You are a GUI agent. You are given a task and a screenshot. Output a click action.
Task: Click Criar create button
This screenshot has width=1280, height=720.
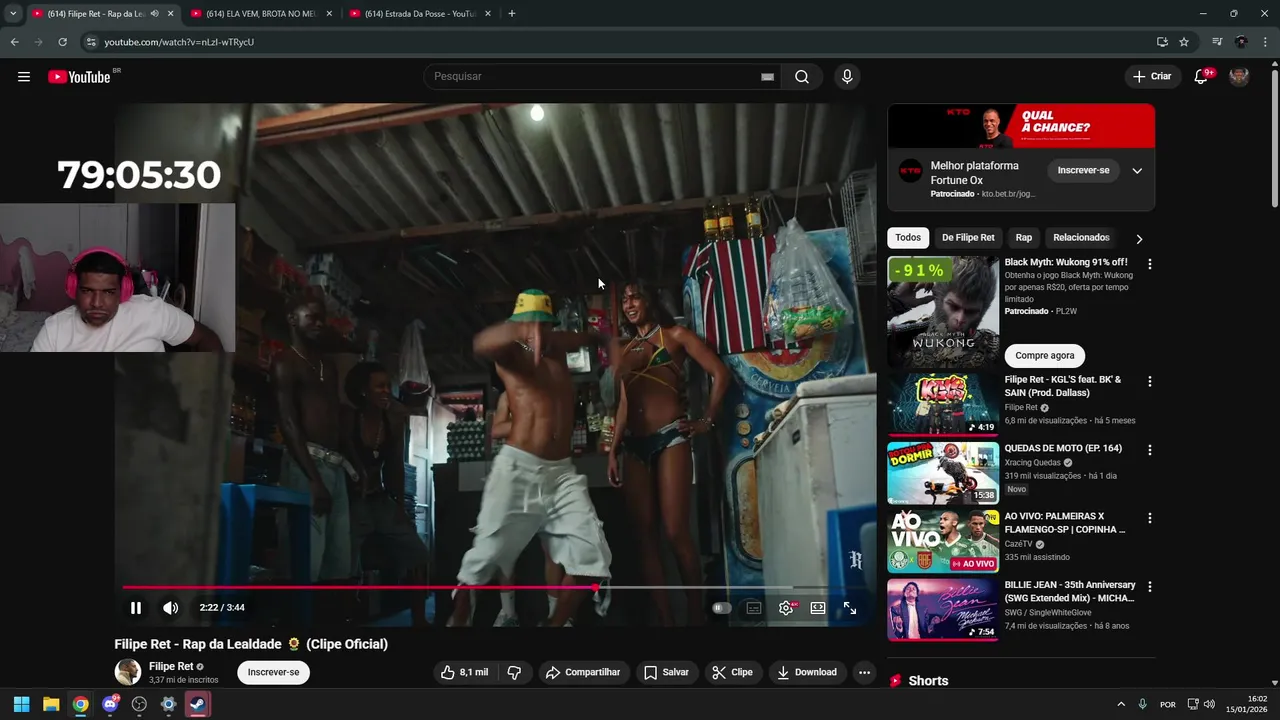coord(1152,77)
